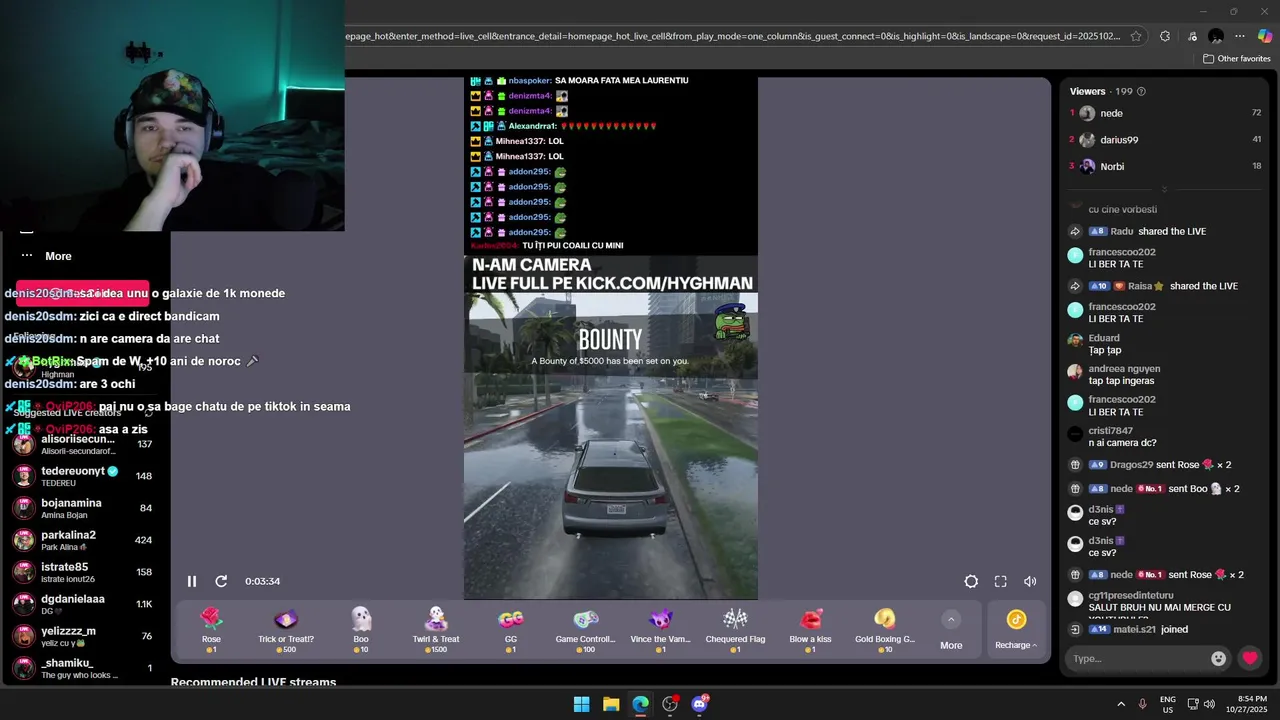Open parkalina2 suggested LIVE creator
The height and width of the screenshot is (720, 1280).
click(x=83, y=540)
